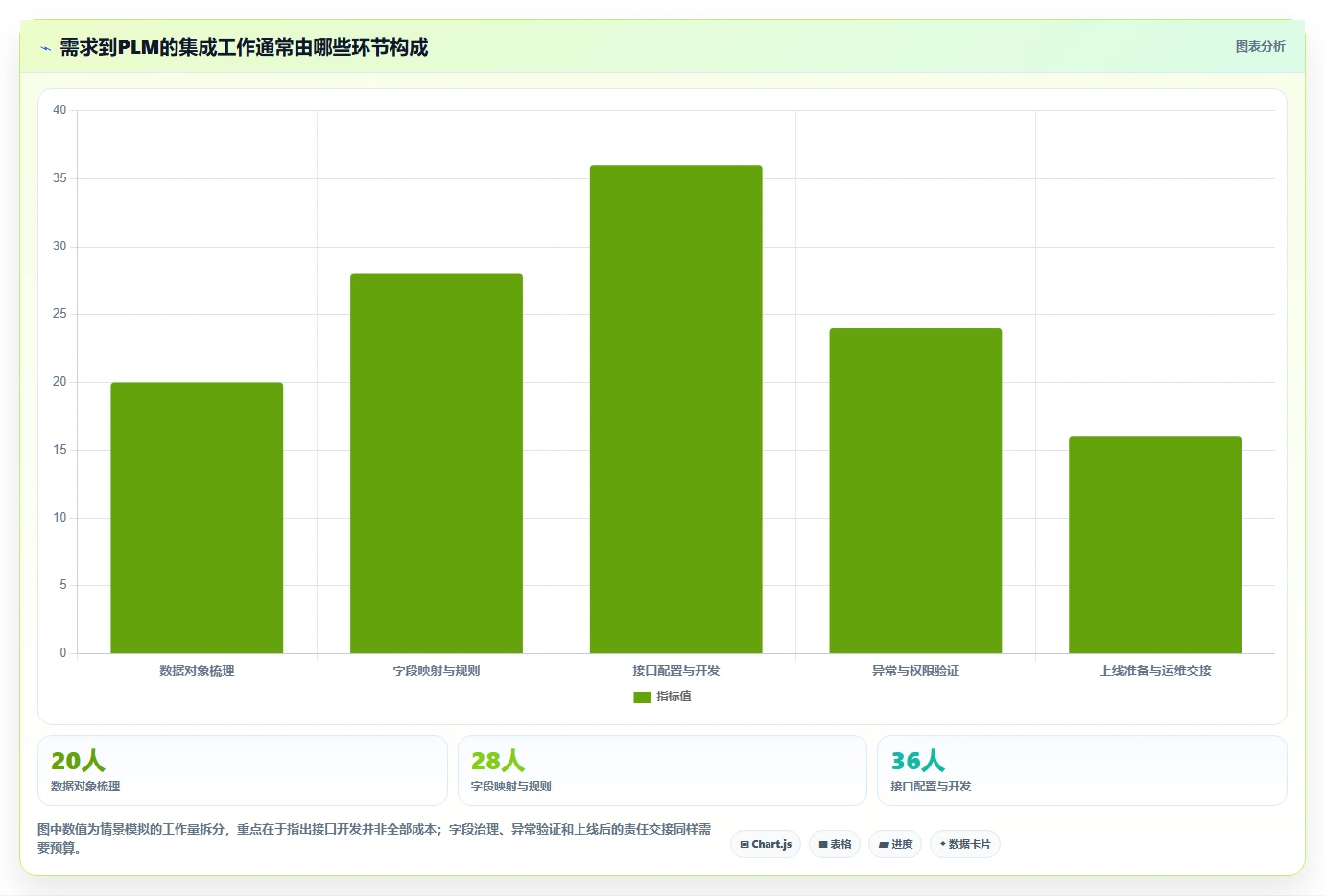Click the green 指标值 legend color box

(642, 697)
